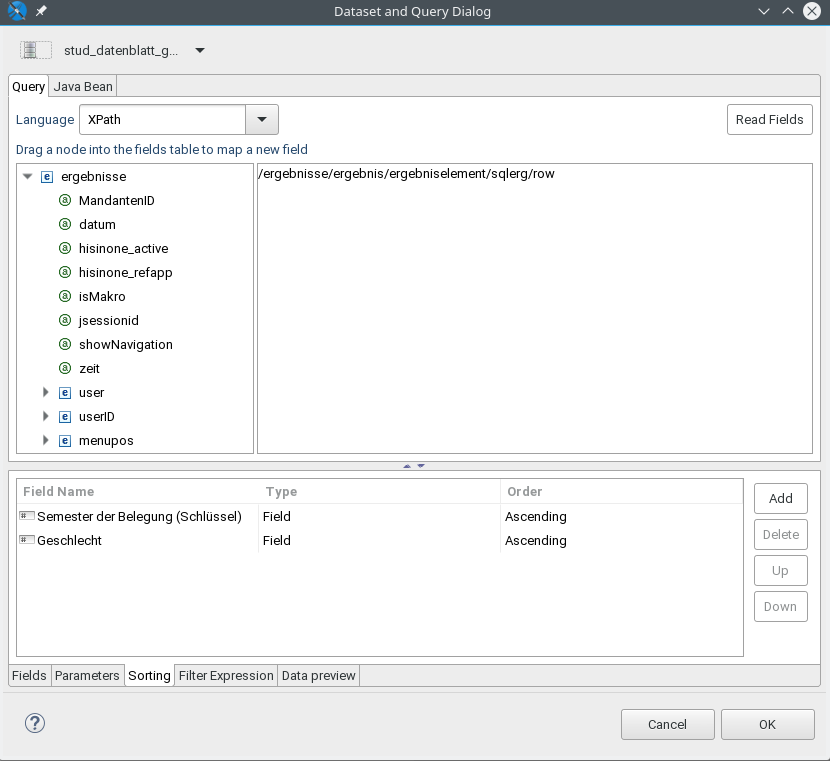Expand the user tree node

point(46,392)
